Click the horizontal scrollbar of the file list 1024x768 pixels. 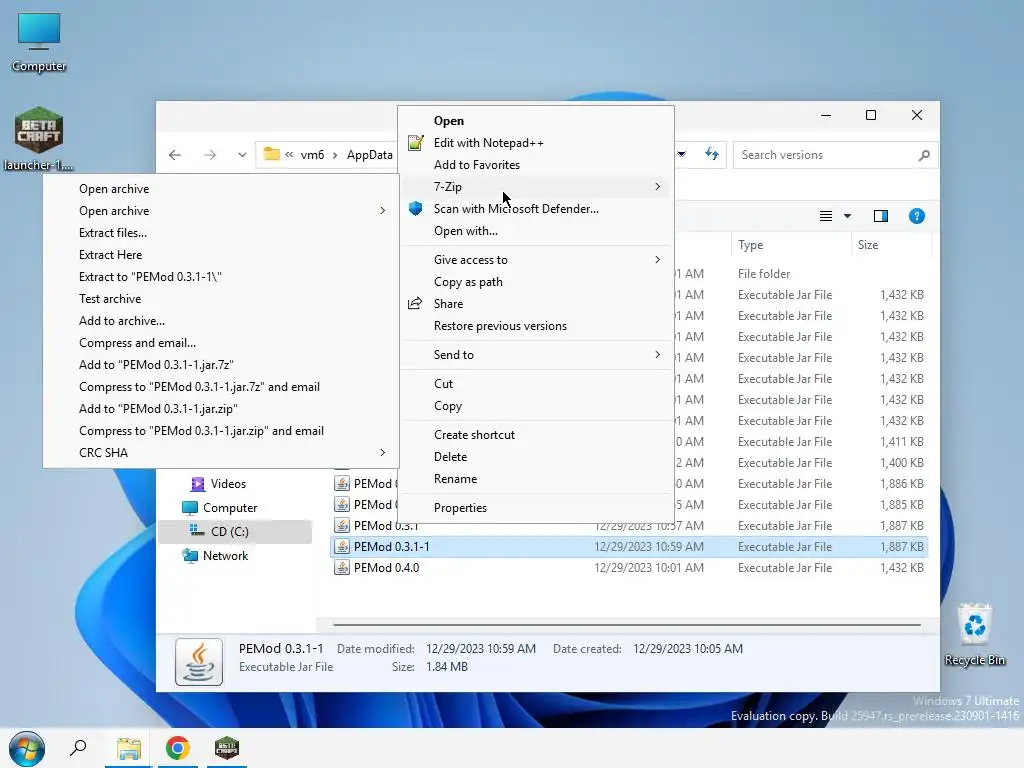click(x=627, y=625)
